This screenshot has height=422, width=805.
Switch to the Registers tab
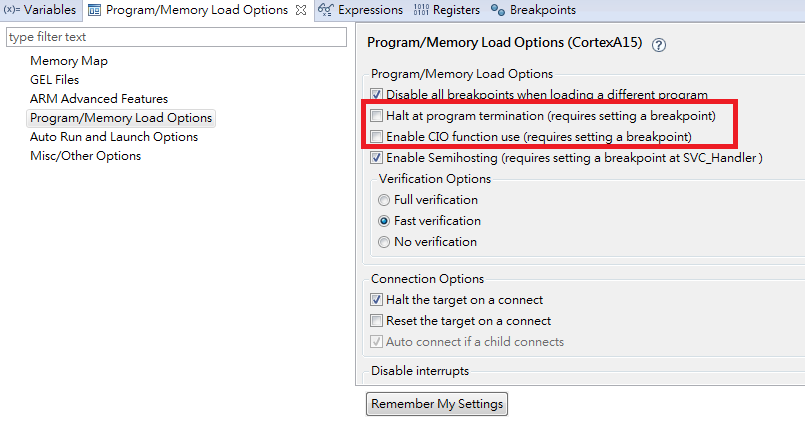[446, 11]
